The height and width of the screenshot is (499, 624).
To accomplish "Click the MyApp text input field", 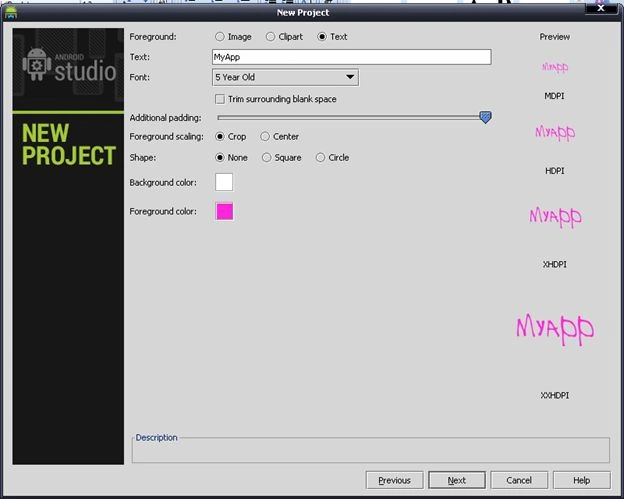I will point(351,57).
